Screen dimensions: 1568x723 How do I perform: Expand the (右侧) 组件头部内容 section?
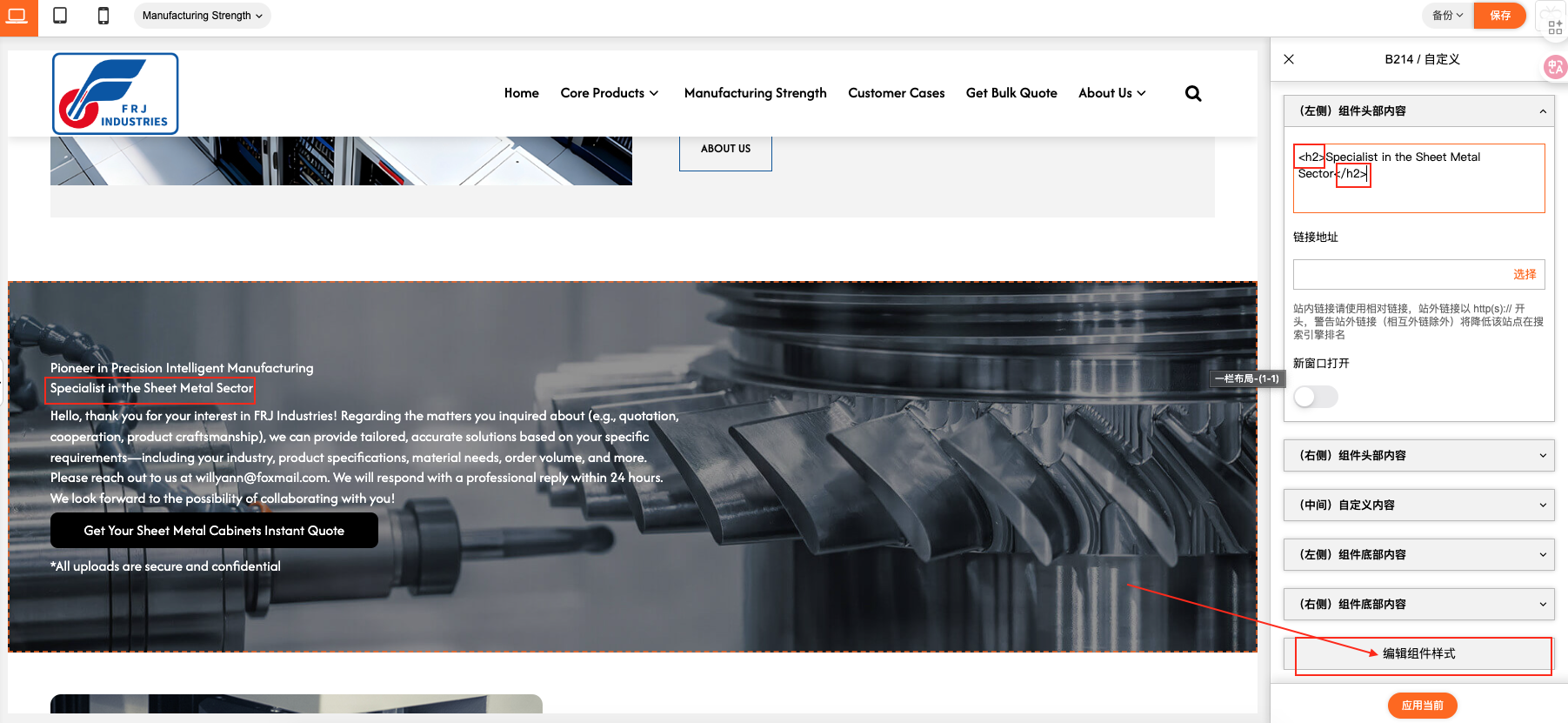coord(1418,455)
